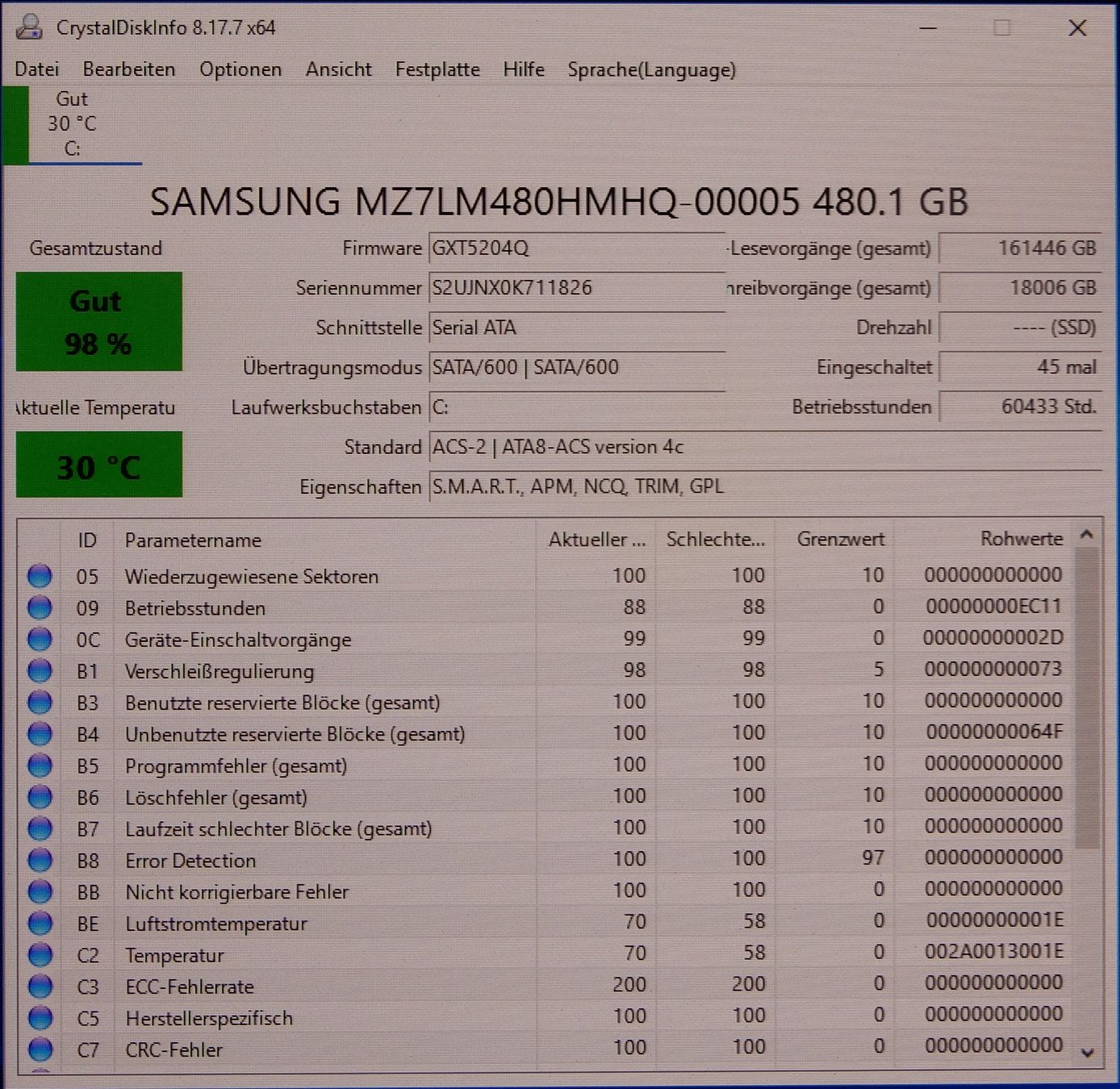The width and height of the screenshot is (1120, 1089).
Task: Open the Festplatte menu
Action: [437, 69]
